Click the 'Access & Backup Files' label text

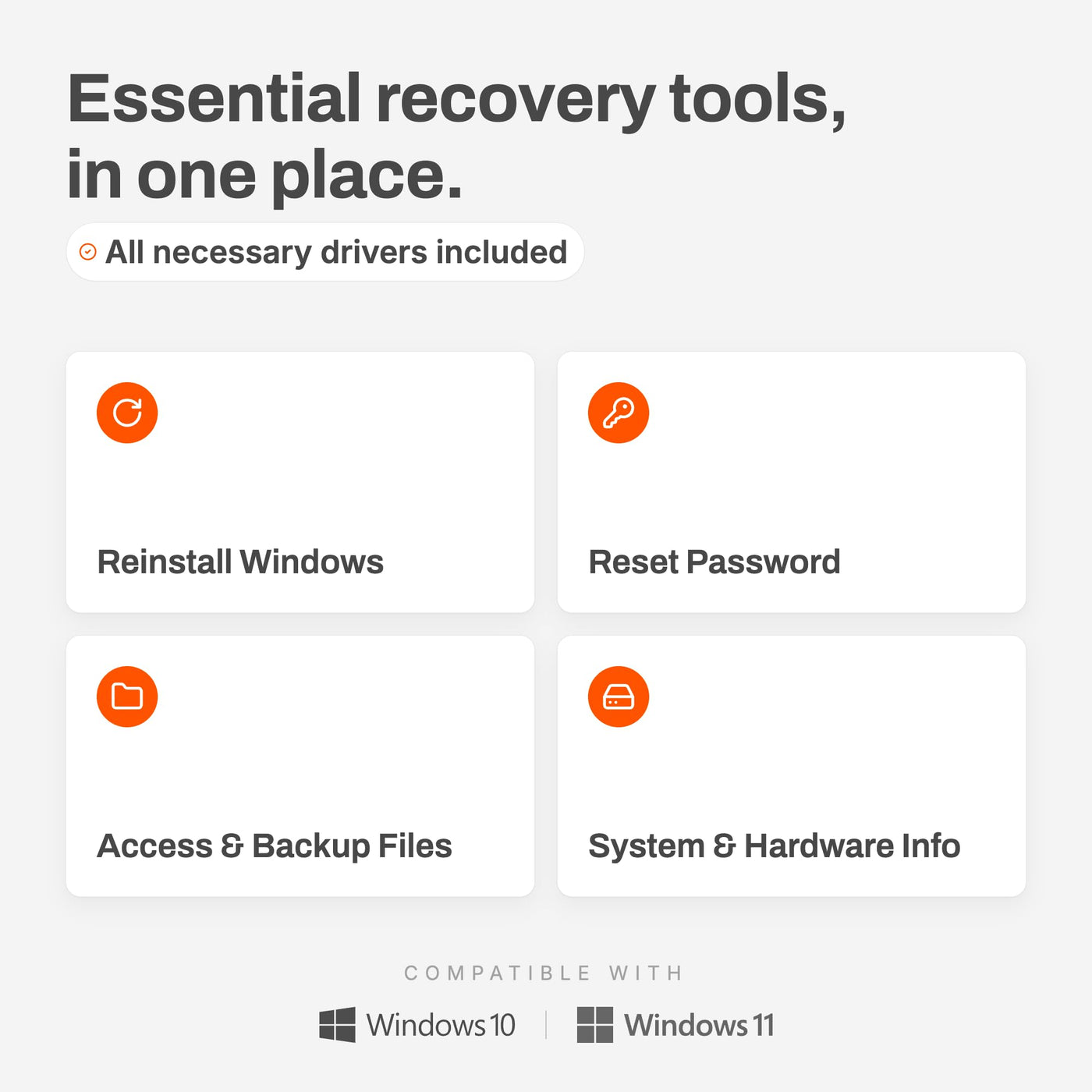tap(275, 846)
